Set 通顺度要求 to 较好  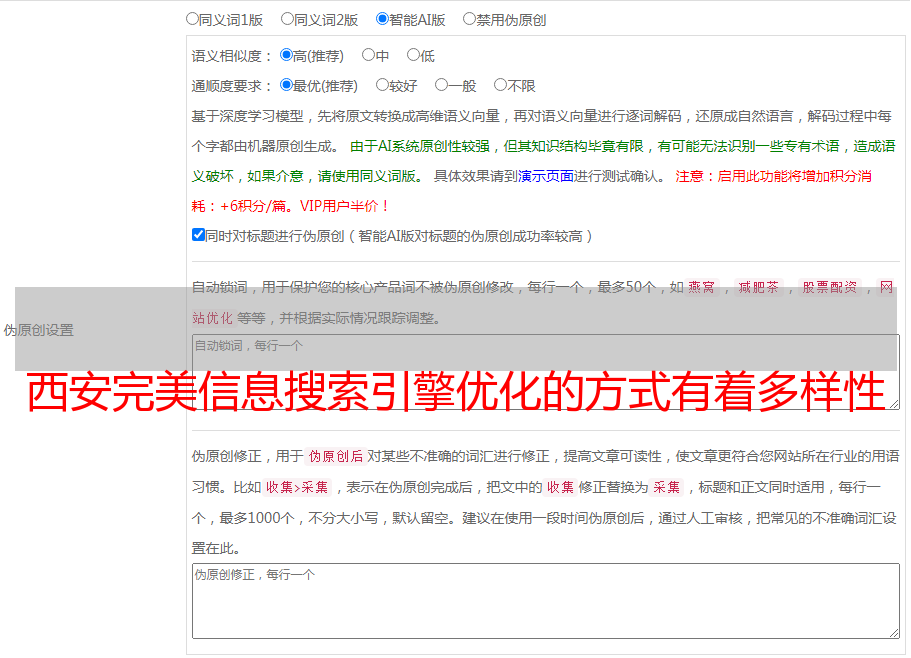point(382,85)
